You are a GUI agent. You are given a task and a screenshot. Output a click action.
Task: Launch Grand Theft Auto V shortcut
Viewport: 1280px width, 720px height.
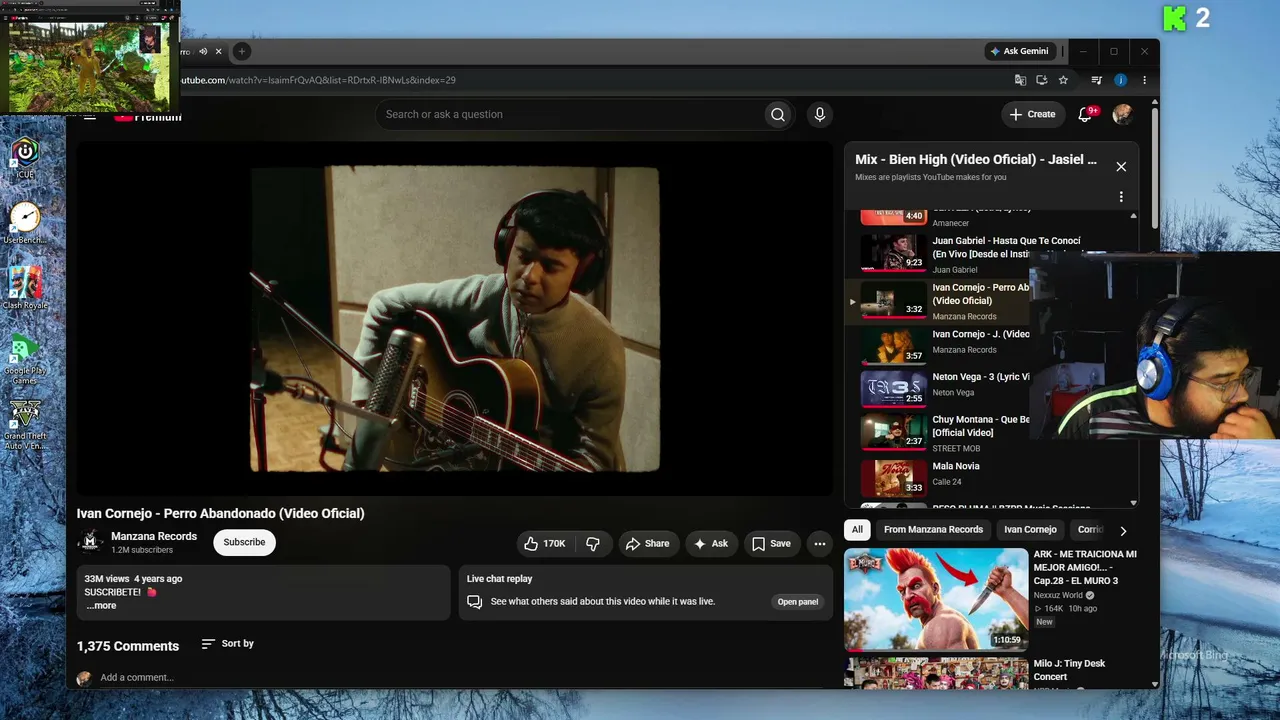pos(25,424)
